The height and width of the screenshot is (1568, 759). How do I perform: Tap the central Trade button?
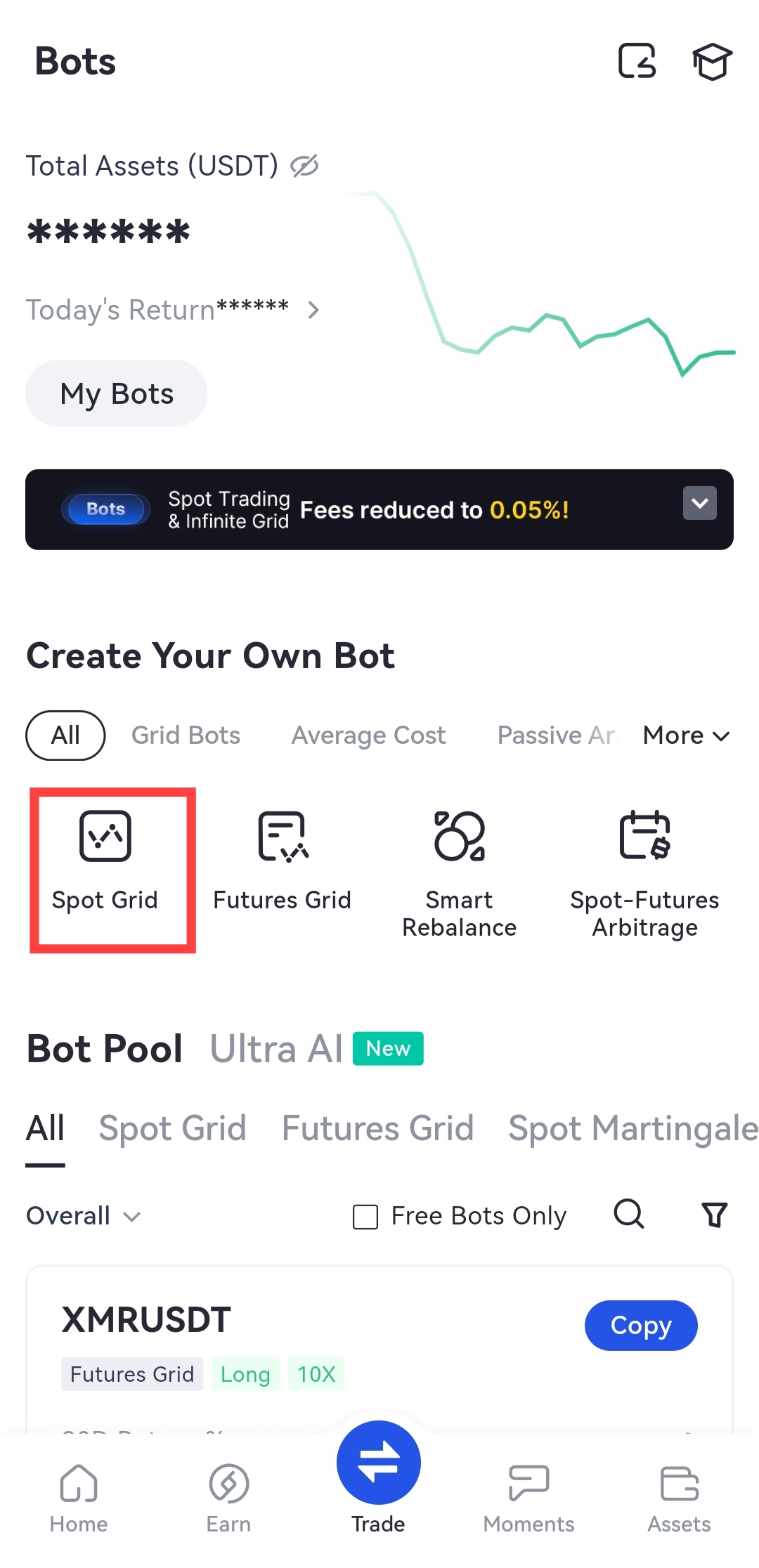[379, 1463]
